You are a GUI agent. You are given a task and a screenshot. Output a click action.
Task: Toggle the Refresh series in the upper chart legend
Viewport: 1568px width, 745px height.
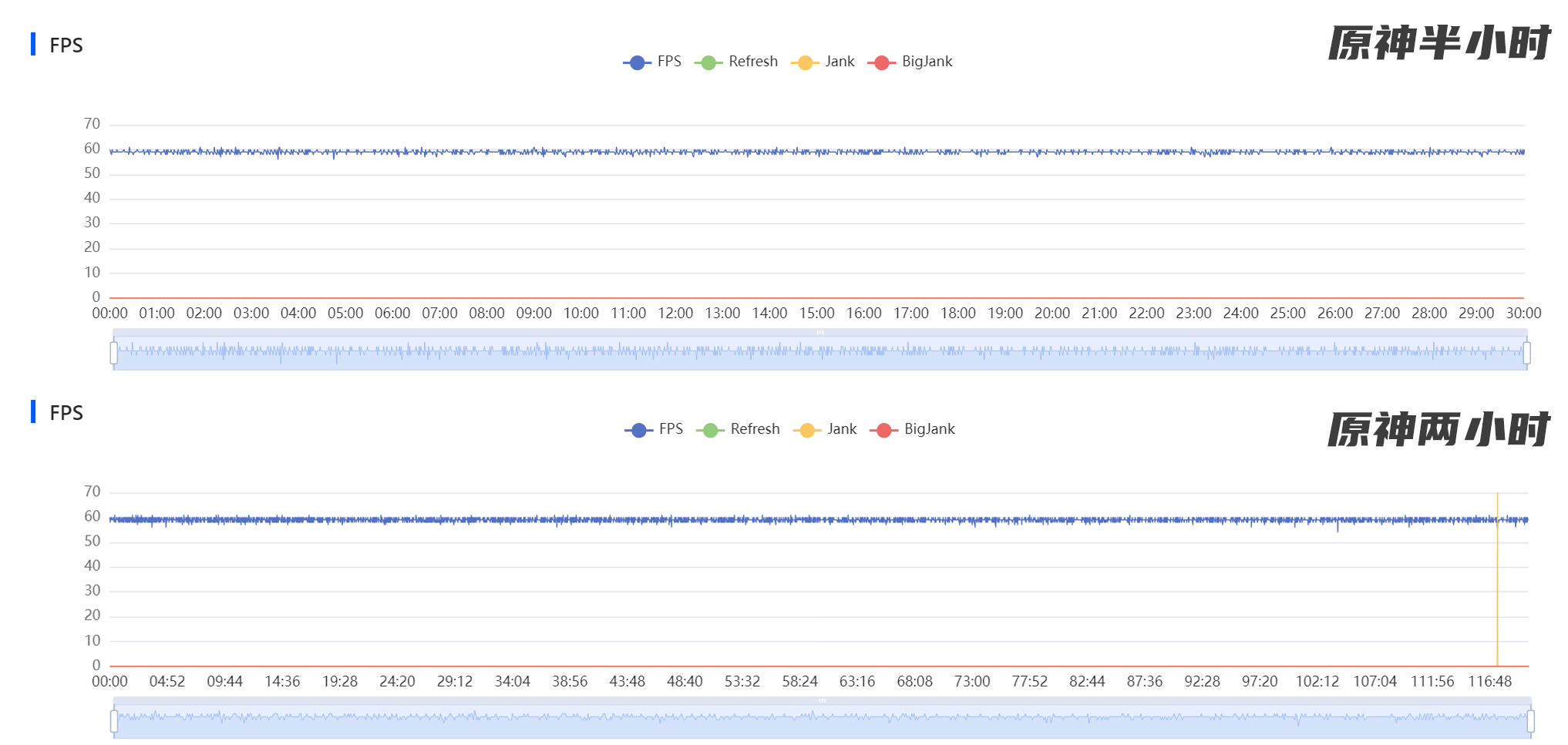[x=736, y=62]
